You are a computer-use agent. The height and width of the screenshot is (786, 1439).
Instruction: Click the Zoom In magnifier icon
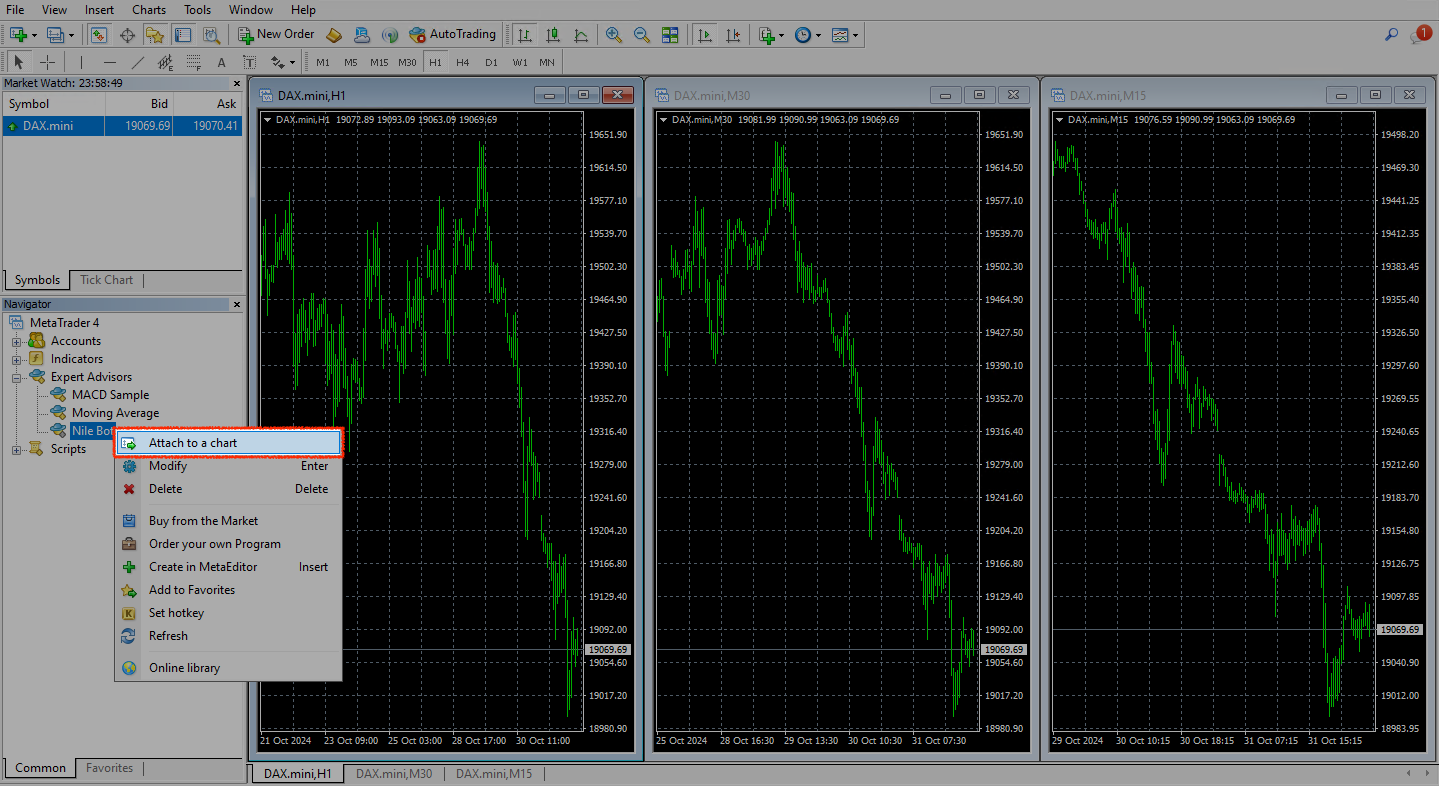(x=614, y=35)
